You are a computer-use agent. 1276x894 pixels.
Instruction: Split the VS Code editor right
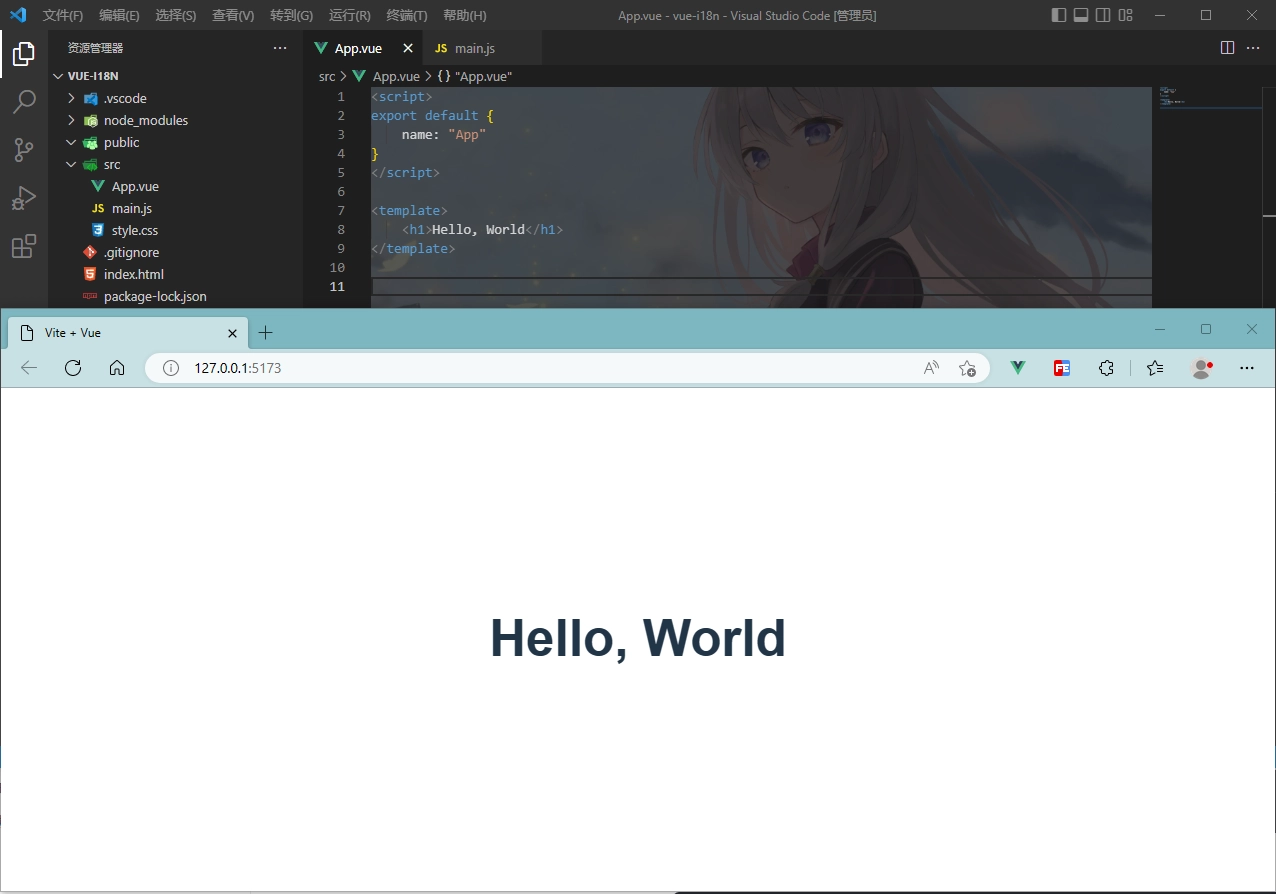(x=1227, y=48)
